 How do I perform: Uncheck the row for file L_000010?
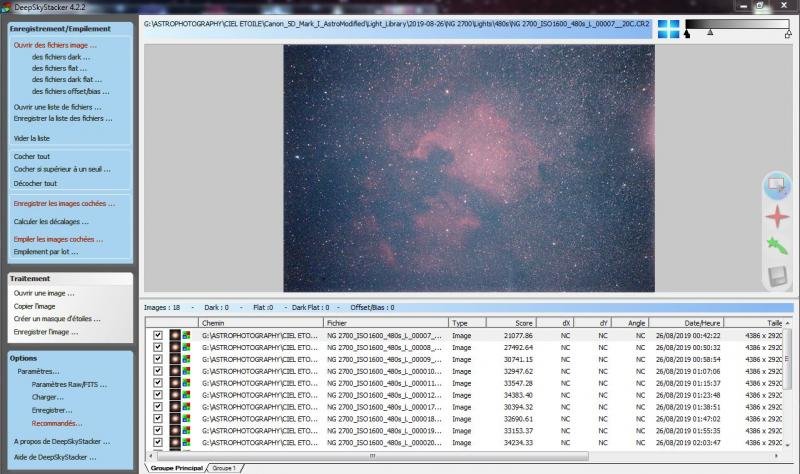click(x=158, y=371)
